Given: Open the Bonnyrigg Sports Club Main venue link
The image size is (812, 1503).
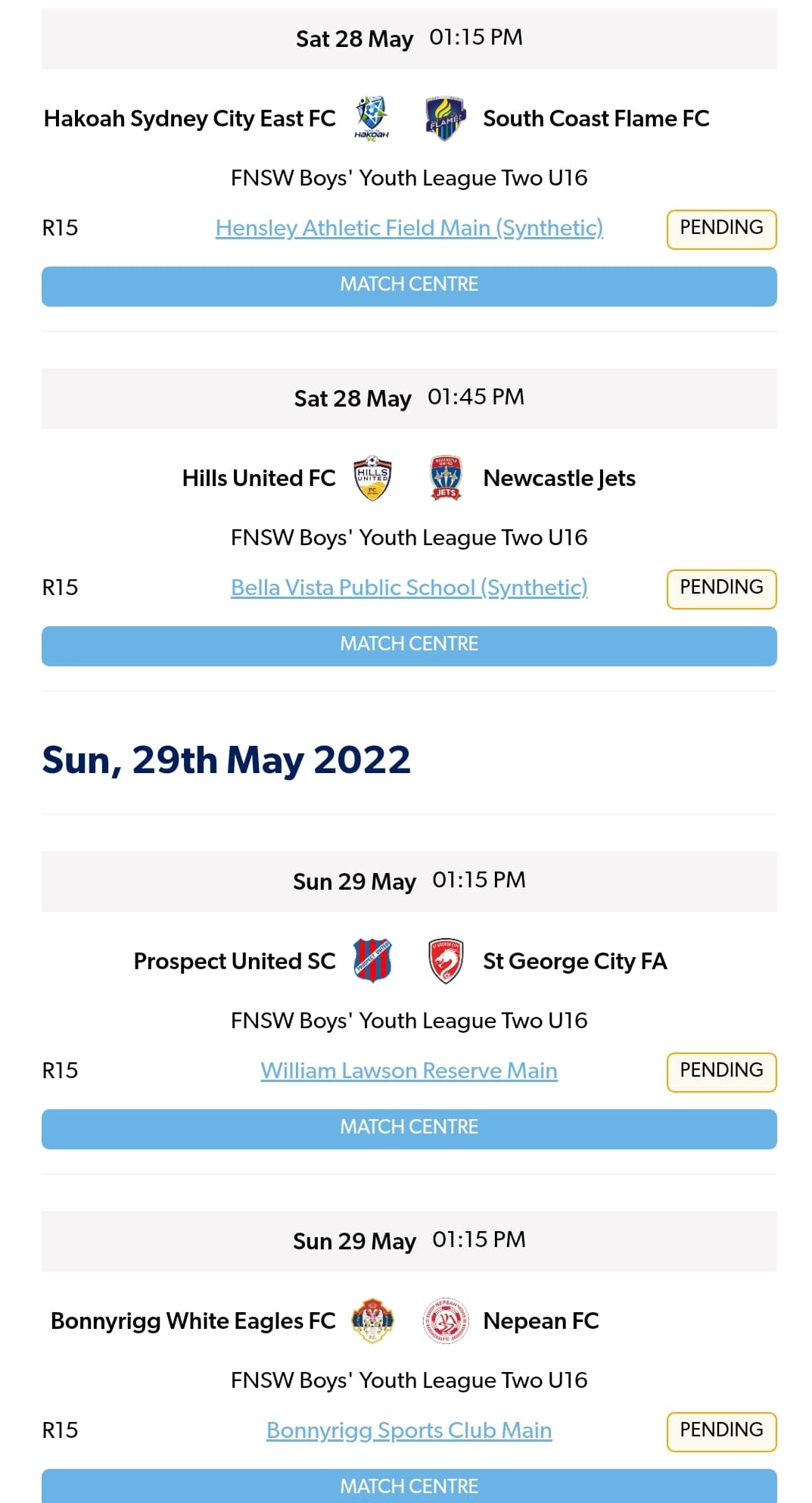Looking at the screenshot, I should click(x=409, y=1430).
